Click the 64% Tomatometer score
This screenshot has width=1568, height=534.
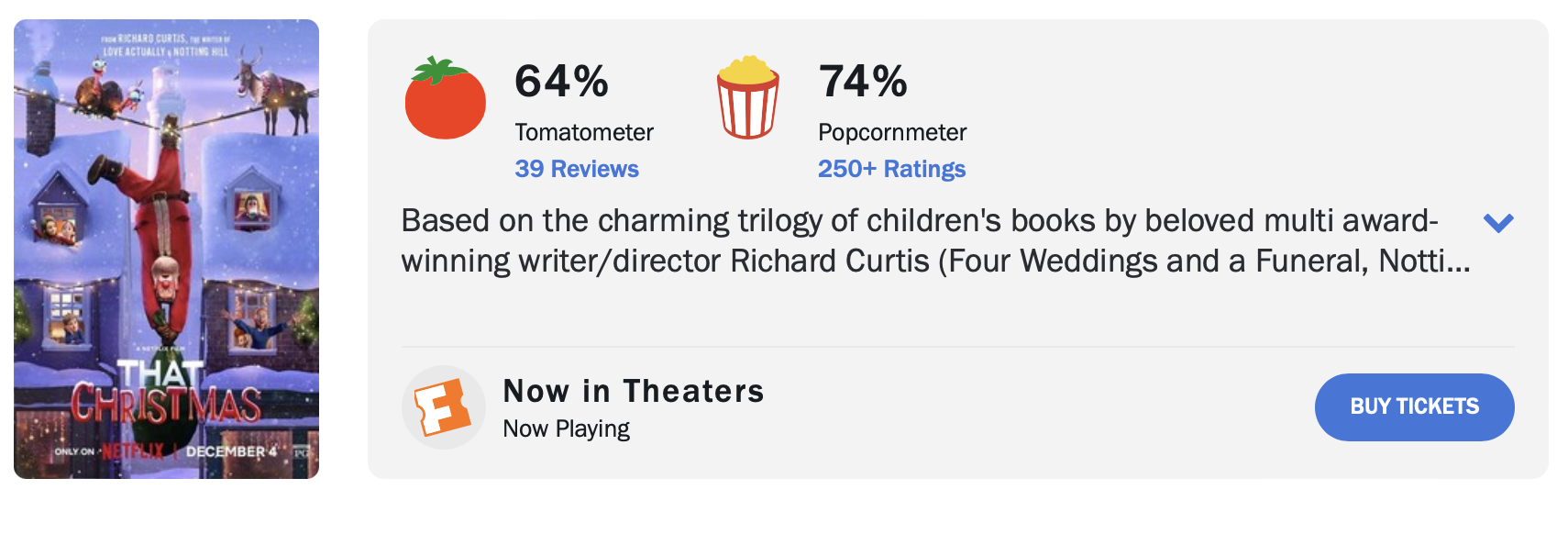click(561, 81)
